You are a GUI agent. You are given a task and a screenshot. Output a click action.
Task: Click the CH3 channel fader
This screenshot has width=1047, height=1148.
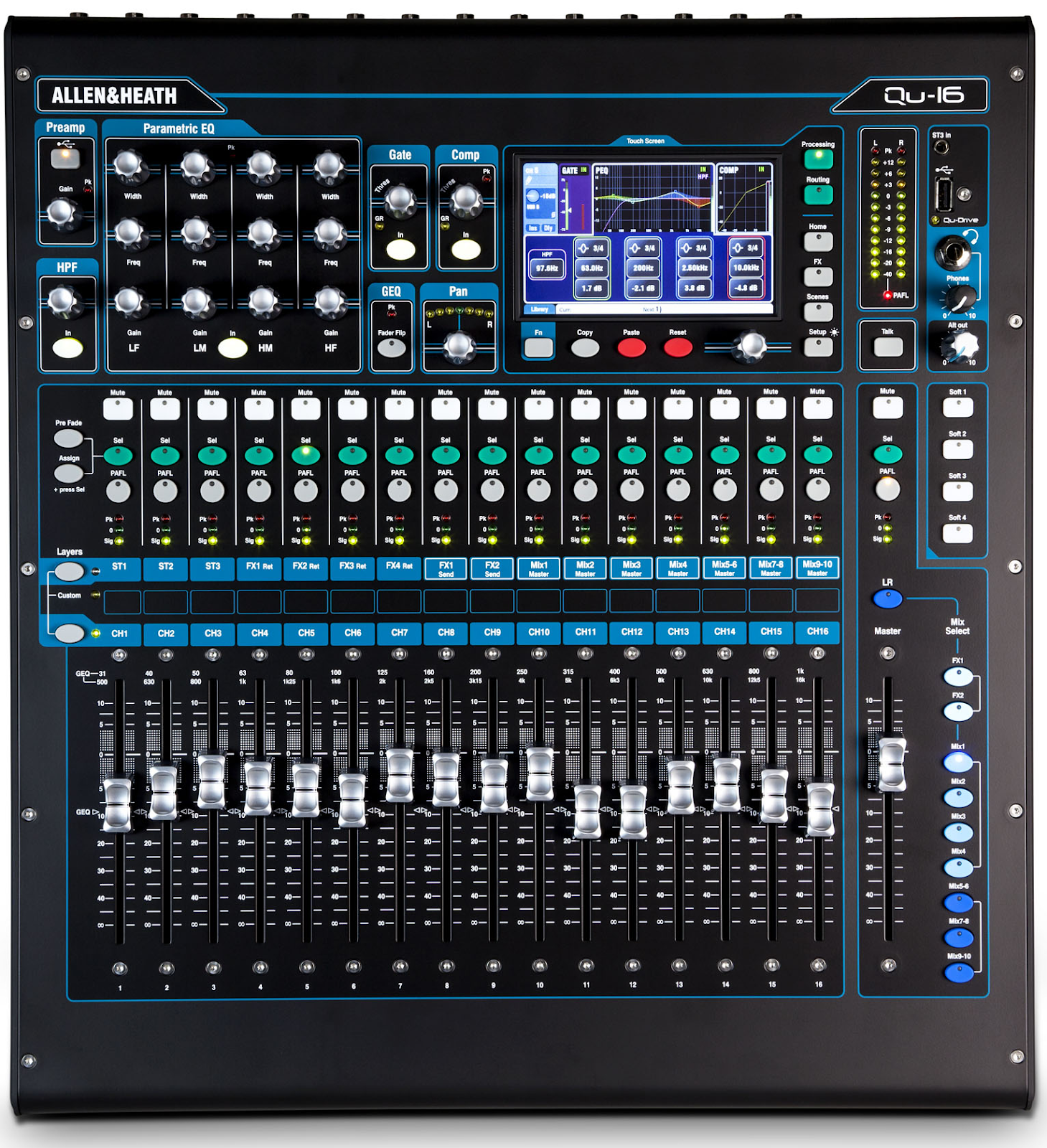click(211, 781)
